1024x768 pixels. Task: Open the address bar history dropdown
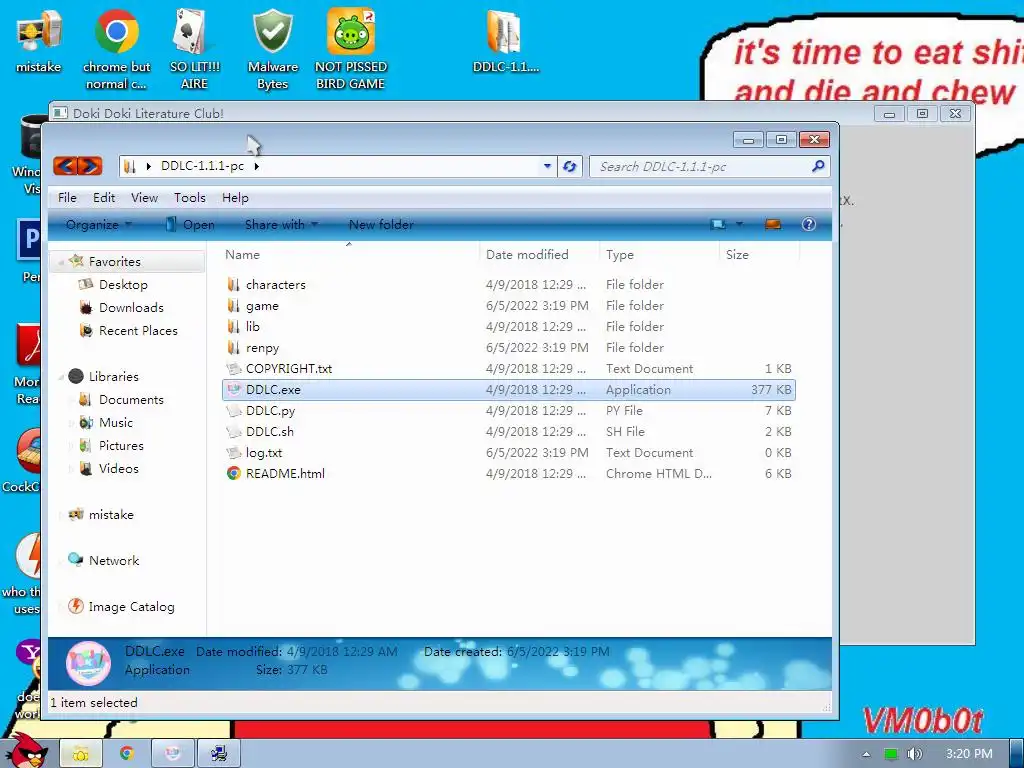(x=547, y=167)
